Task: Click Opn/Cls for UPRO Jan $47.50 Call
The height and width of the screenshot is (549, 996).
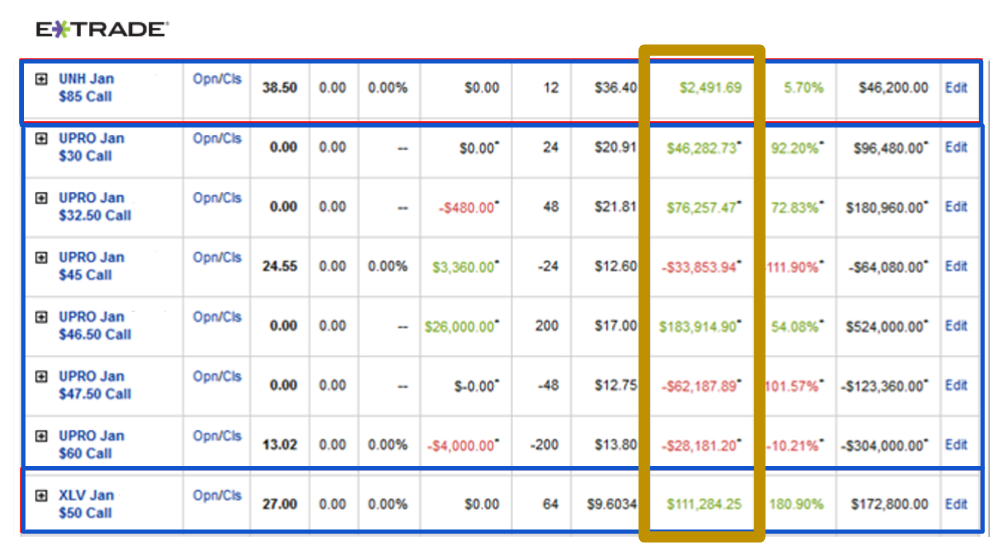Action: click(x=217, y=377)
